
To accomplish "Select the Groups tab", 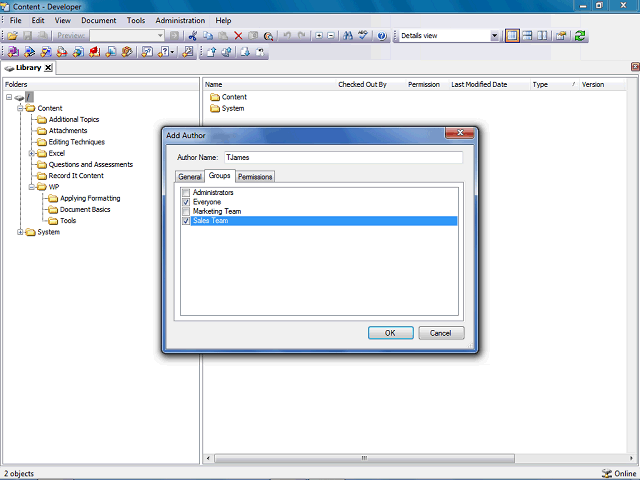I will [220, 176].
